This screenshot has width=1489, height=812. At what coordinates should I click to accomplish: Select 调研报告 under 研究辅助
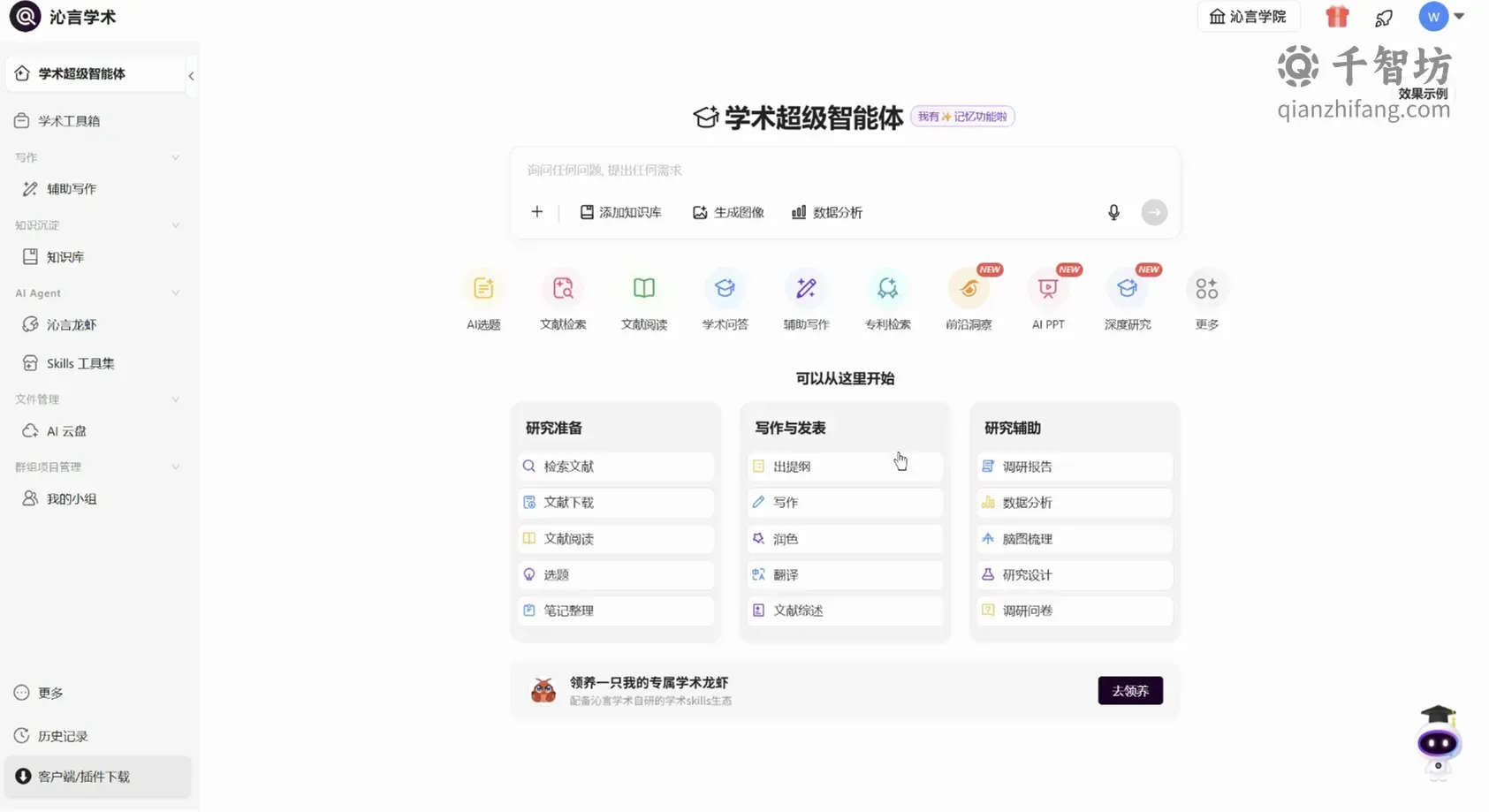1075,467
